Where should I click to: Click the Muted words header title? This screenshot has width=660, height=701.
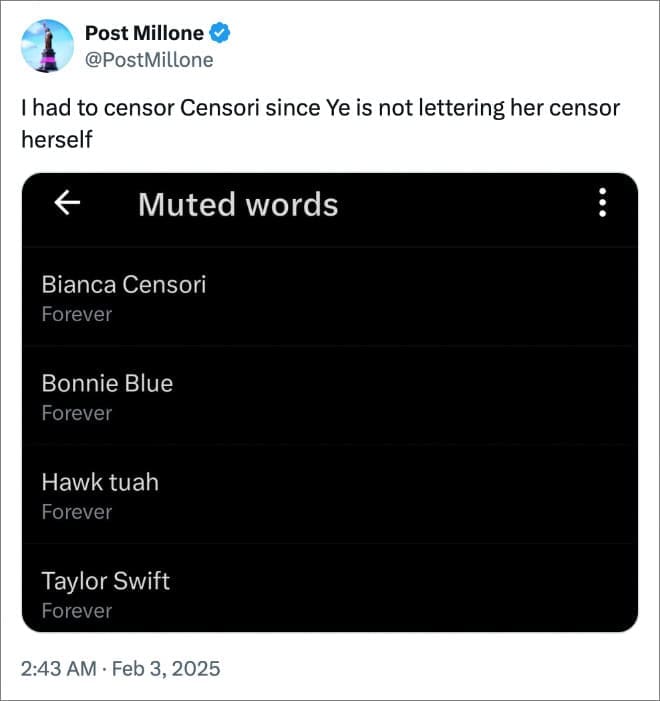click(x=238, y=204)
